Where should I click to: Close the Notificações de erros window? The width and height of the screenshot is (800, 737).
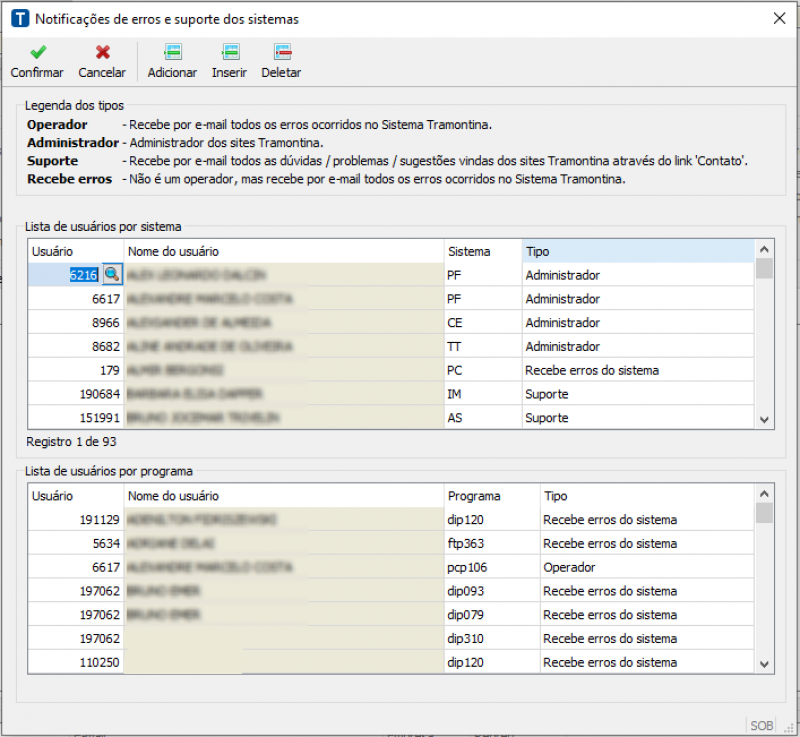pyautogui.click(x=779, y=18)
